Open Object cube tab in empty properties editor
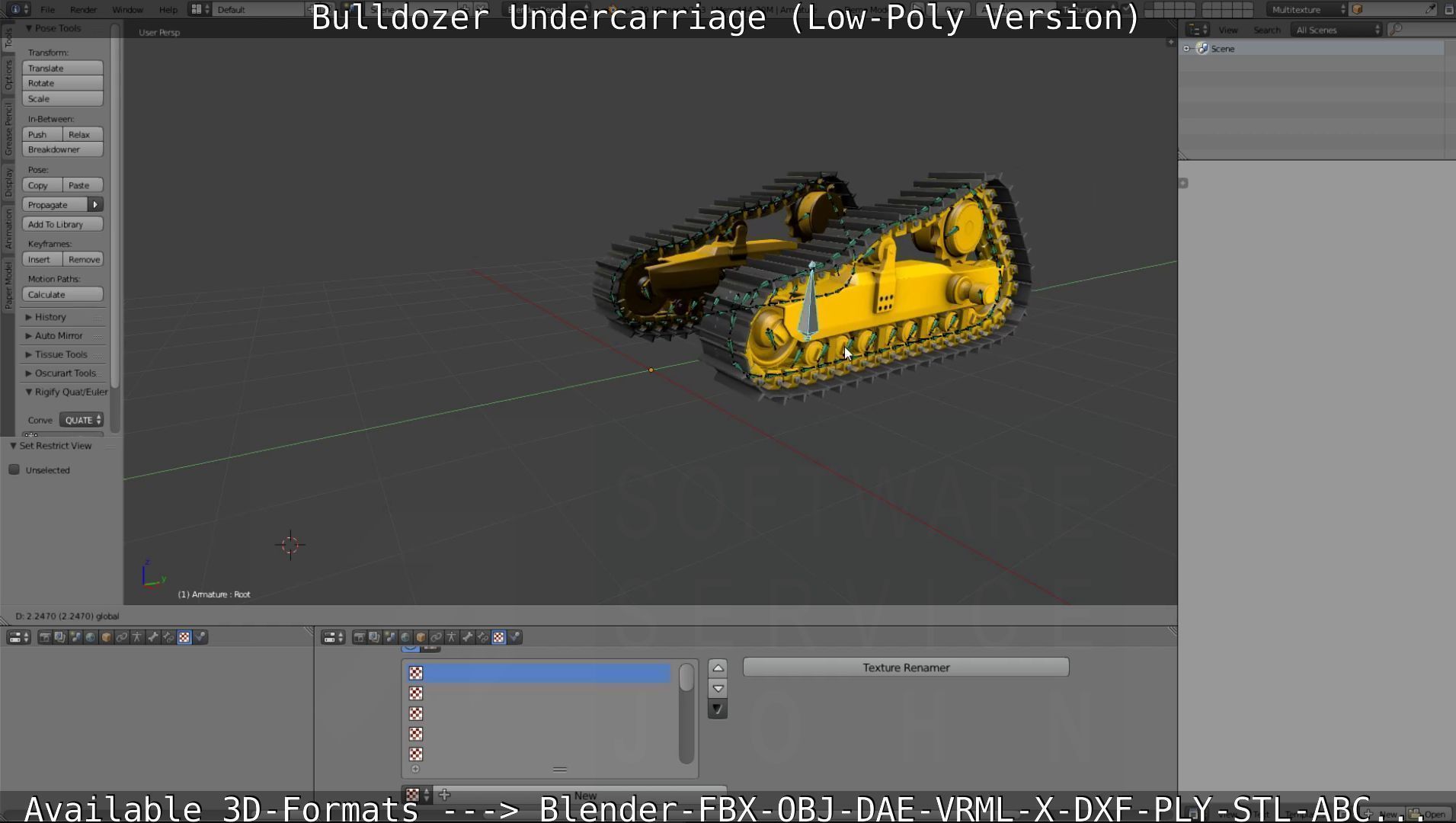This screenshot has width=1456, height=823. 107,637
